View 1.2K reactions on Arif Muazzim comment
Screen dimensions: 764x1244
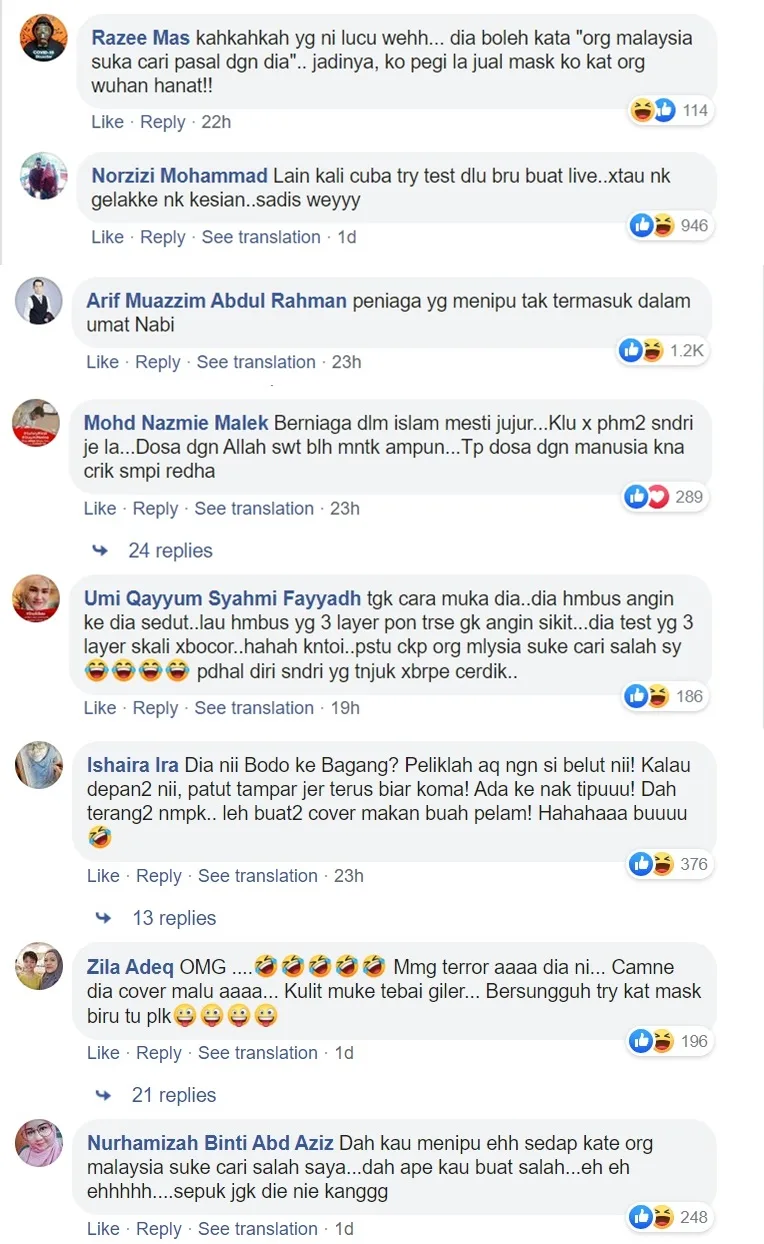[x=662, y=350]
